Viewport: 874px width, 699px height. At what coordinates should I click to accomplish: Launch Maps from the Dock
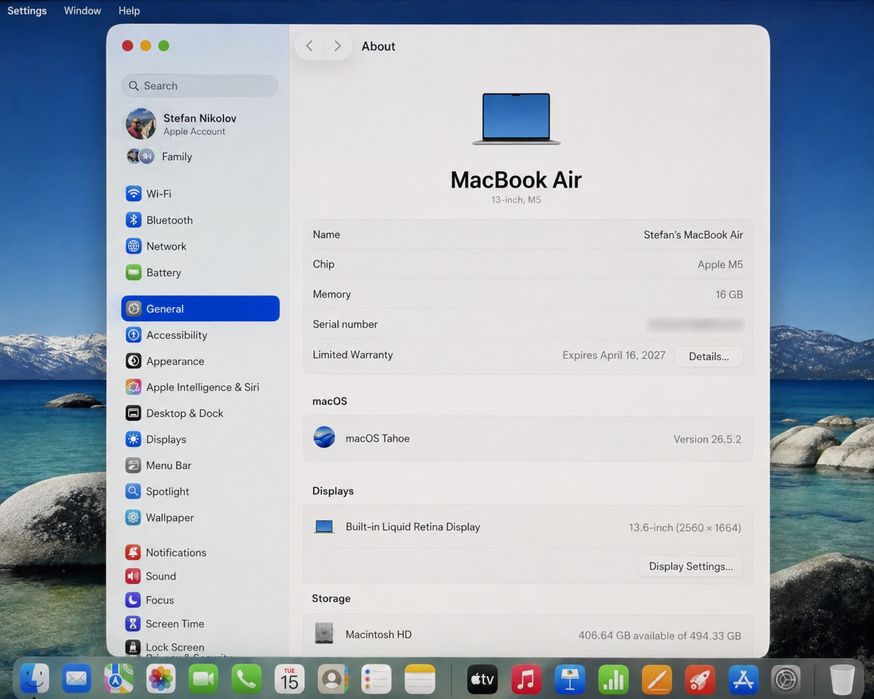(x=119, y=678)
